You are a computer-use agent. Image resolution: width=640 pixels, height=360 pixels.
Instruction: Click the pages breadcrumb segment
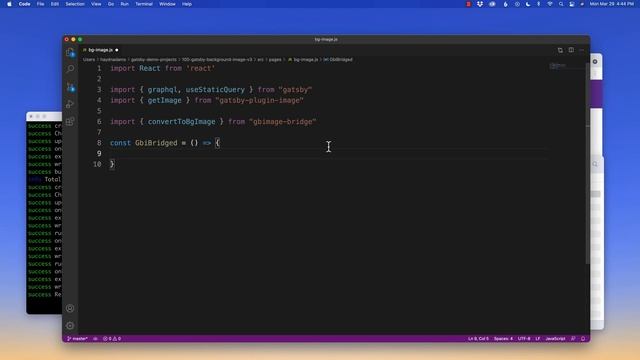click(x=275, y=60)
